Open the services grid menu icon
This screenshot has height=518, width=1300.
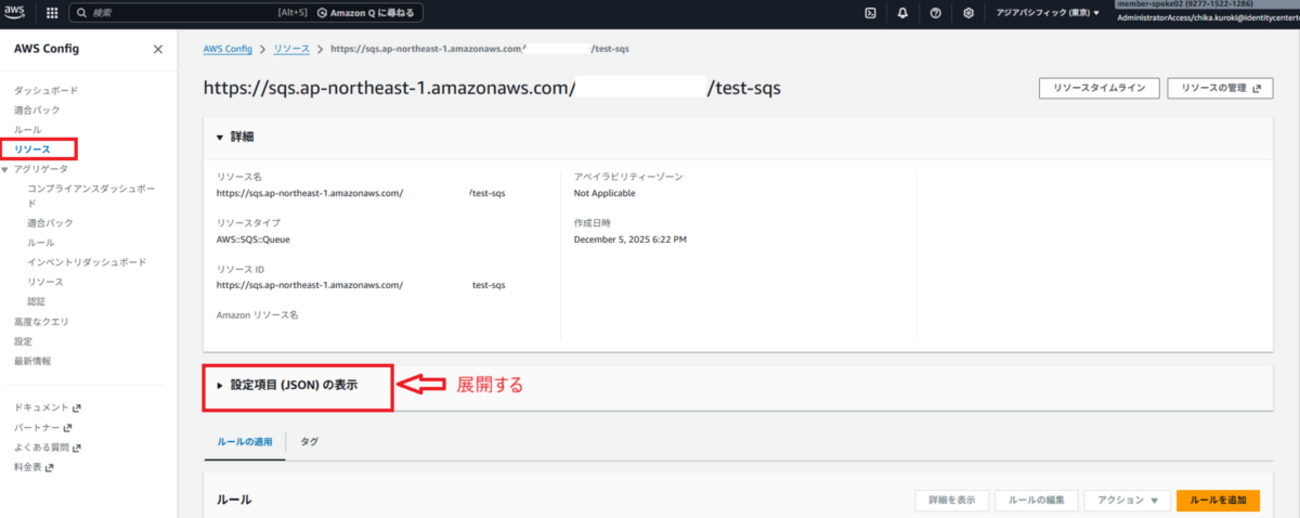[52, 13]
